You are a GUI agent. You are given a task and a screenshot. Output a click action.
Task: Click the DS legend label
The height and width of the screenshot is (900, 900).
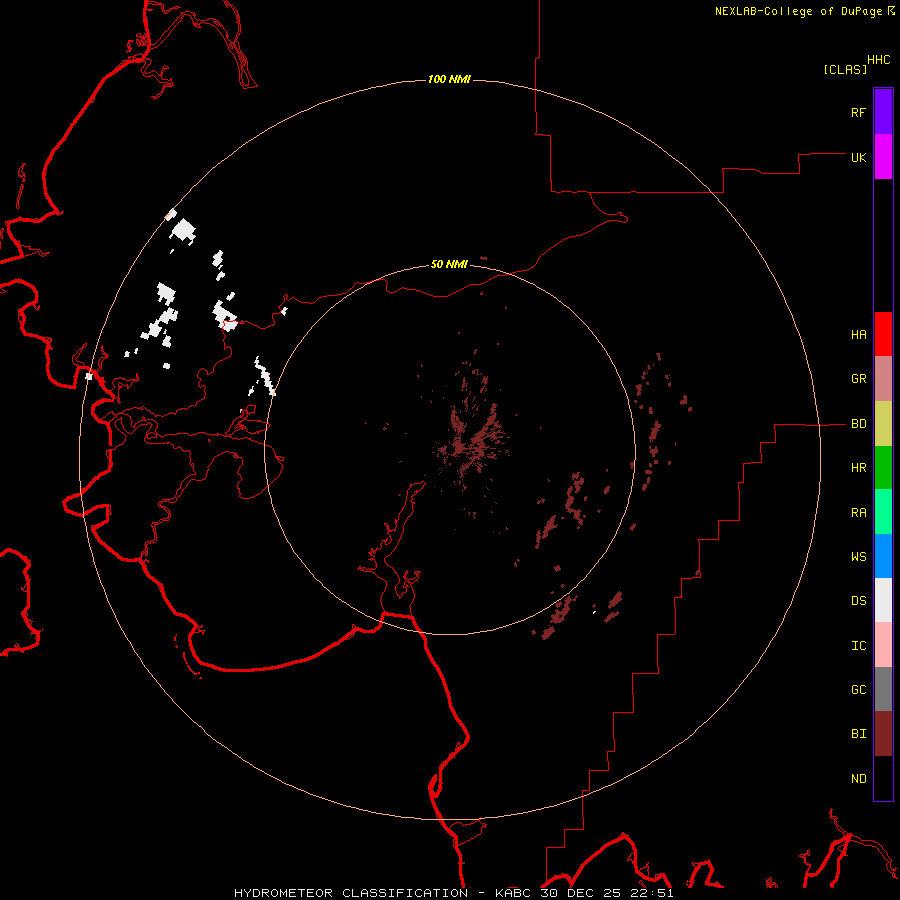(x=858, y=601)
